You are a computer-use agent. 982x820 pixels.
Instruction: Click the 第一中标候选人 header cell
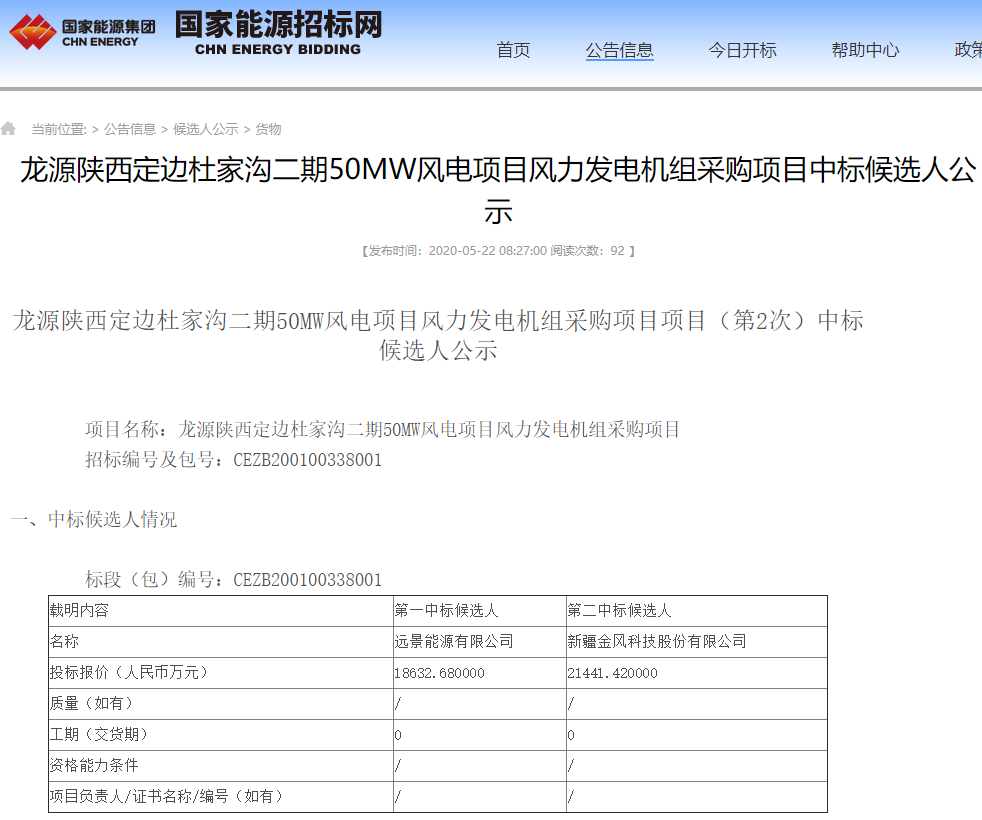480,611
